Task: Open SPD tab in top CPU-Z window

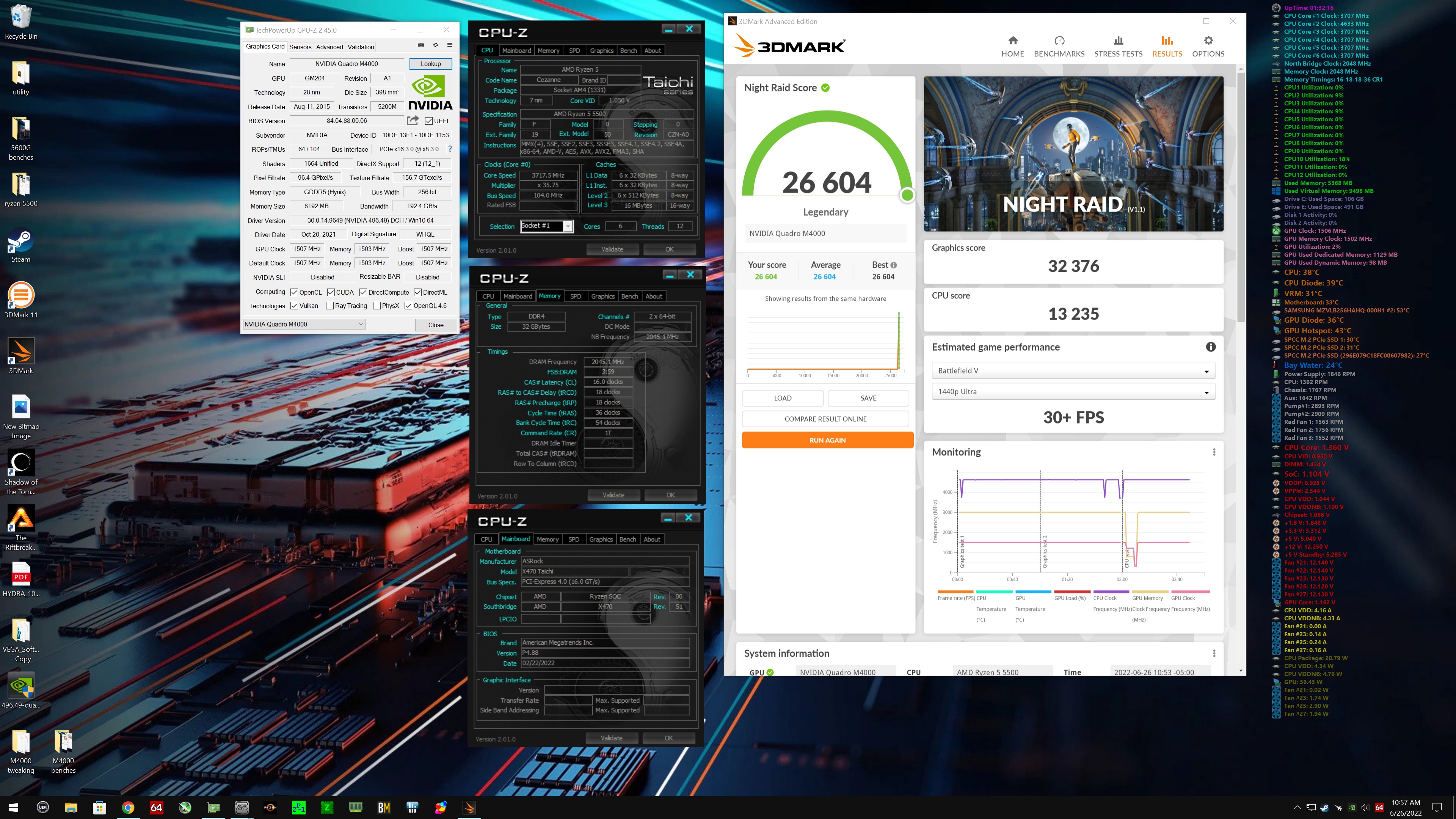Action: [574, 50]
